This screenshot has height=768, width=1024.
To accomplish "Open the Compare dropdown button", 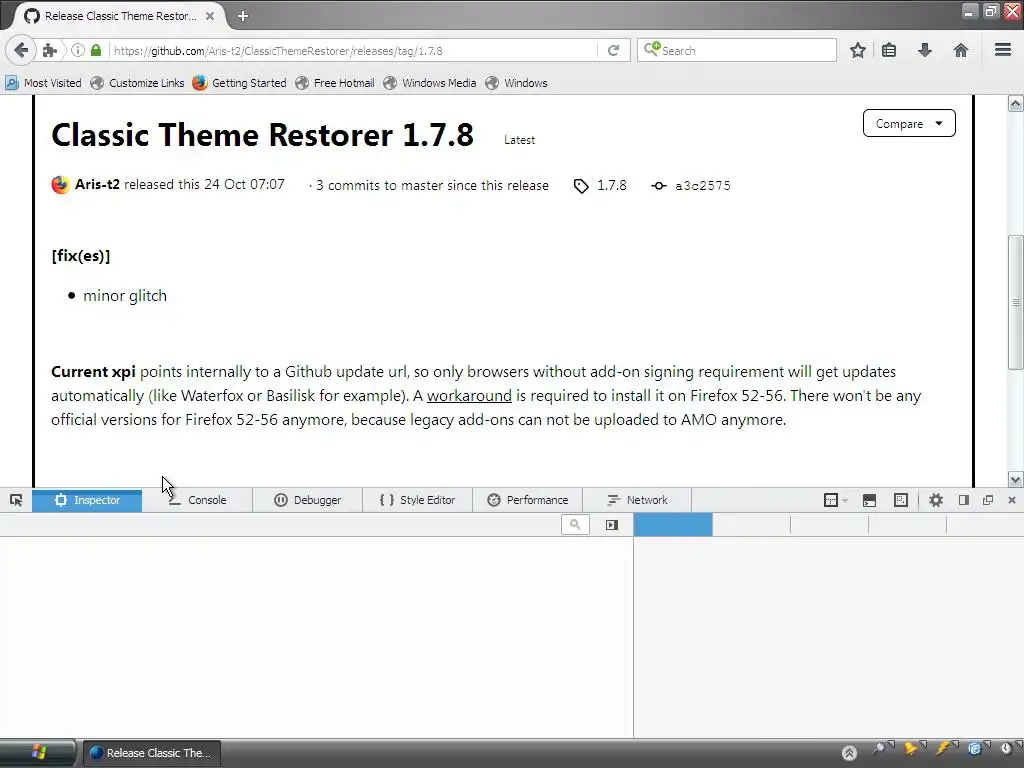I will point(909,123).
